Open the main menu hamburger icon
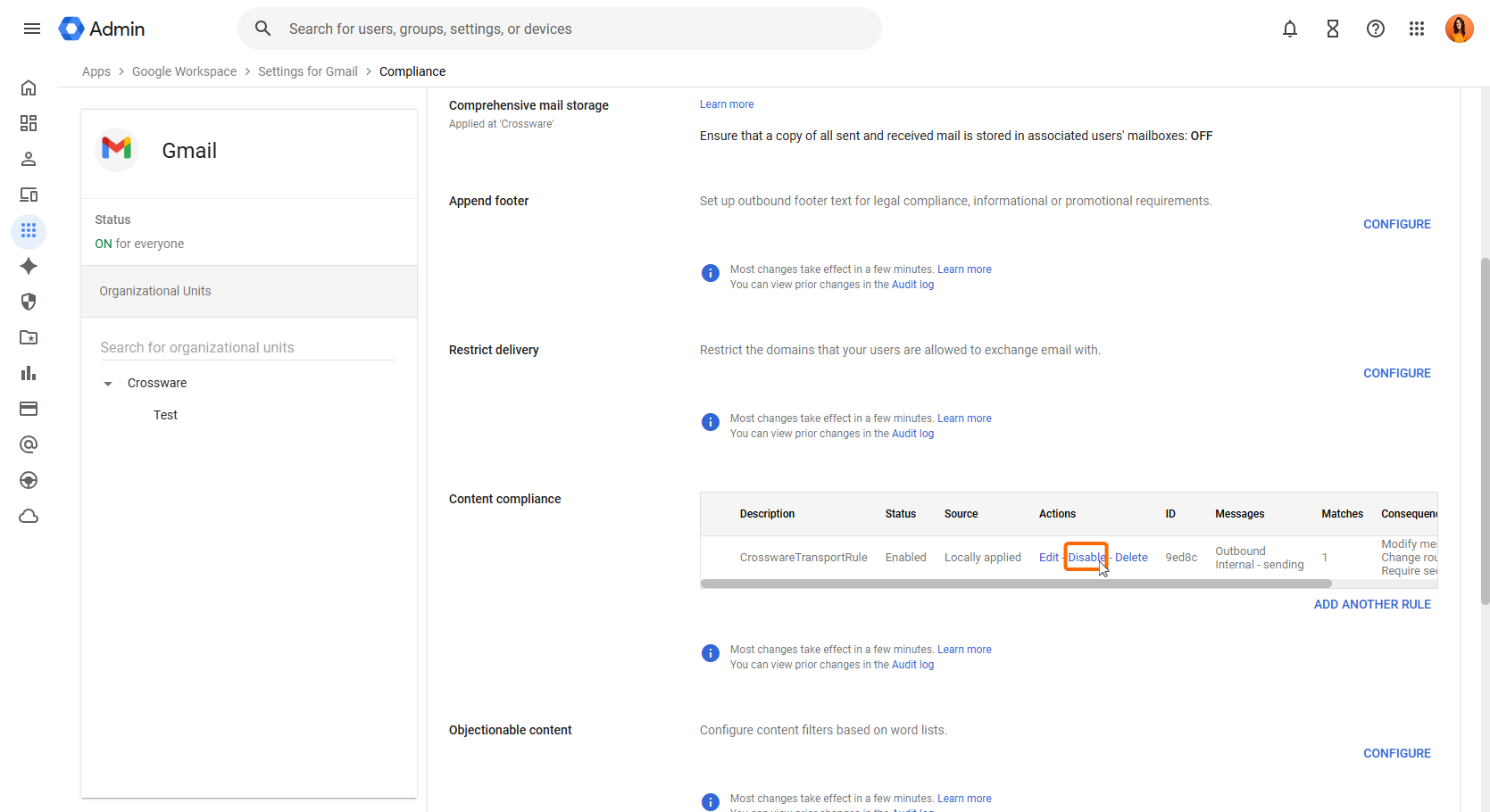Screen dimensions: 1490x812 (32, 29)
